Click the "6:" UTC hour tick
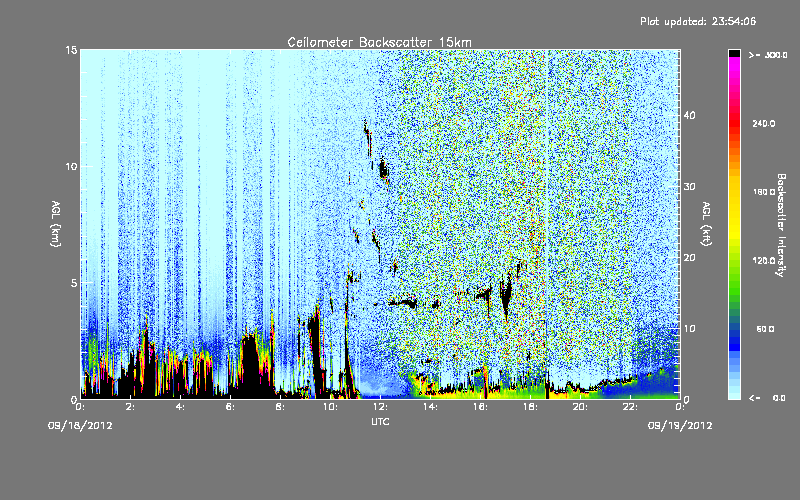 (x=230, y=407)
